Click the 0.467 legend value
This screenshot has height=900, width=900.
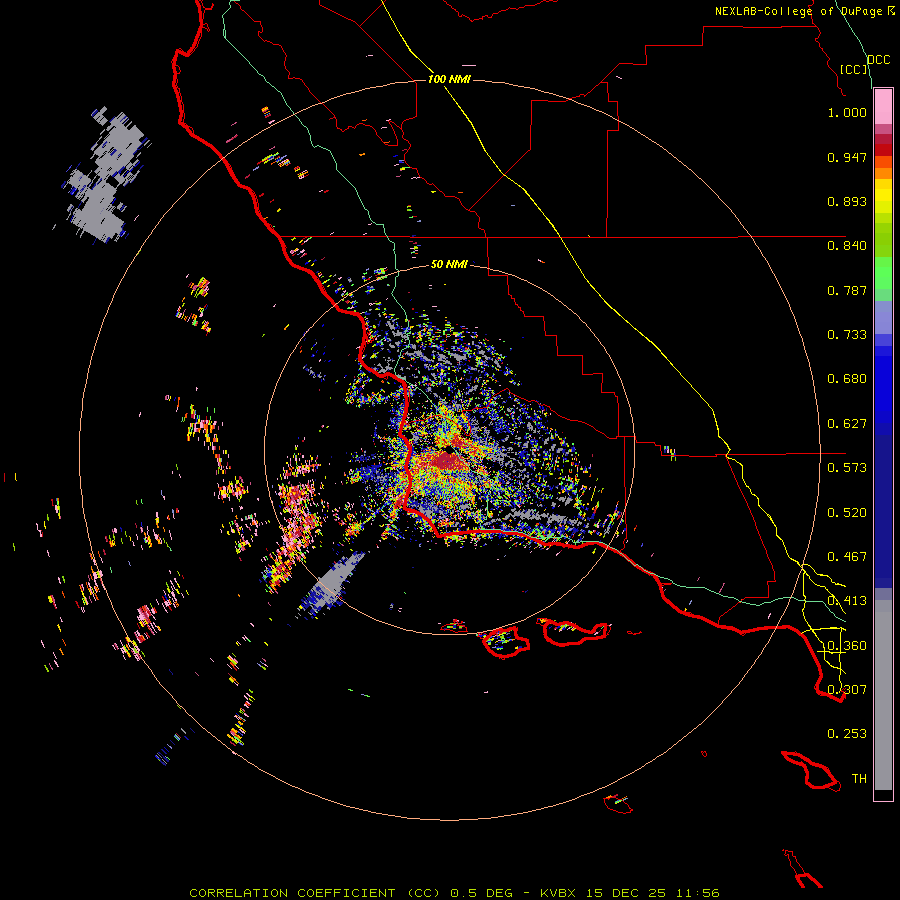click(847, 557)
